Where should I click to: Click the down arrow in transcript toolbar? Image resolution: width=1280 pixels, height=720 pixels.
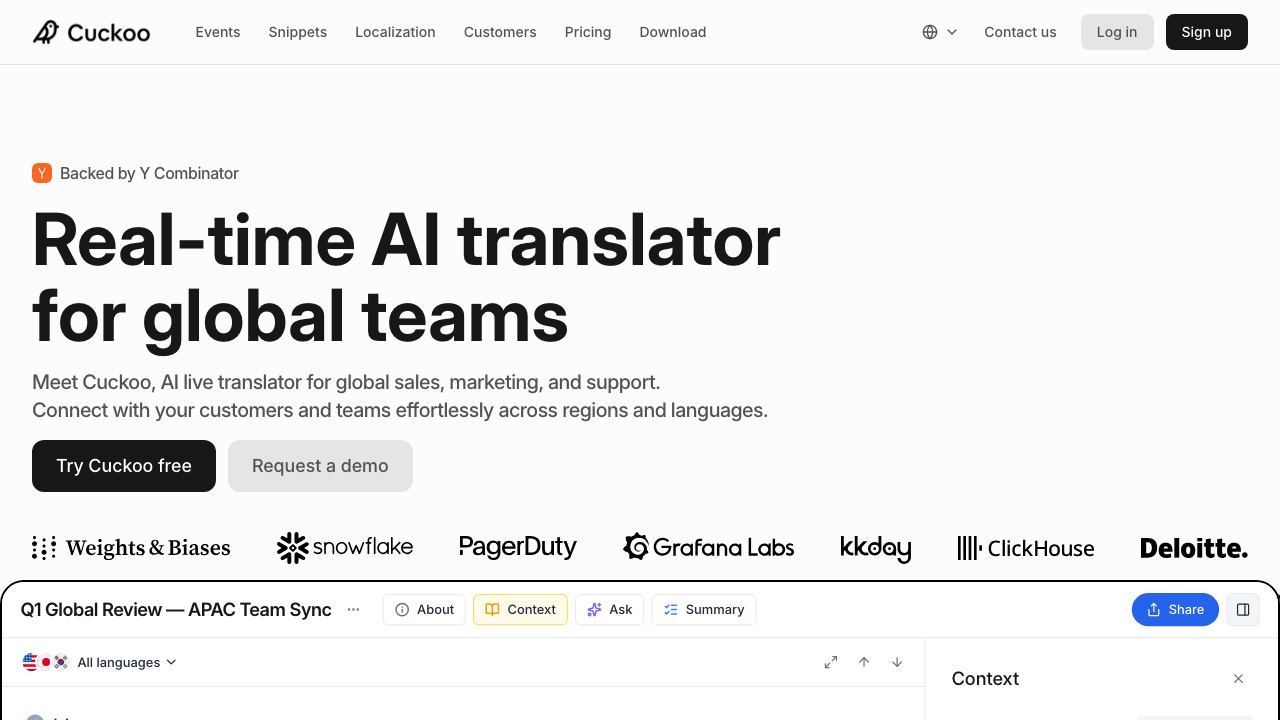(x=897, y=662)
